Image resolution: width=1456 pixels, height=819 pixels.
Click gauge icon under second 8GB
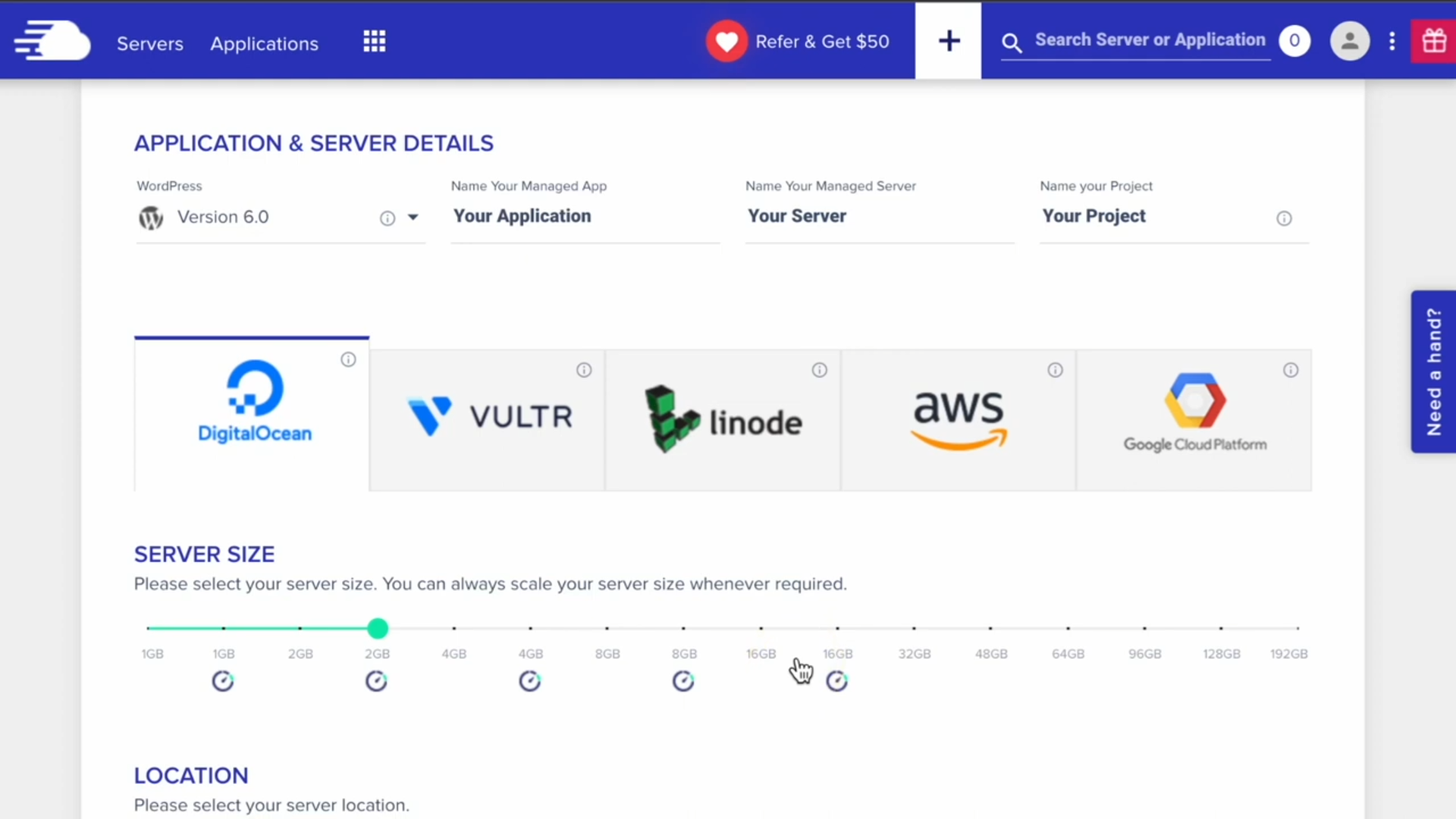(x=683, y=681)
